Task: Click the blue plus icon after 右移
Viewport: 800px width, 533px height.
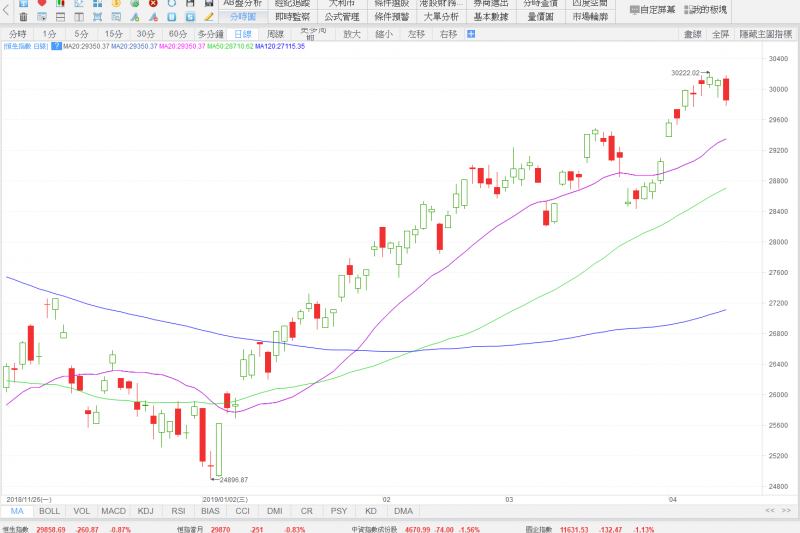Action: point(471,34)
